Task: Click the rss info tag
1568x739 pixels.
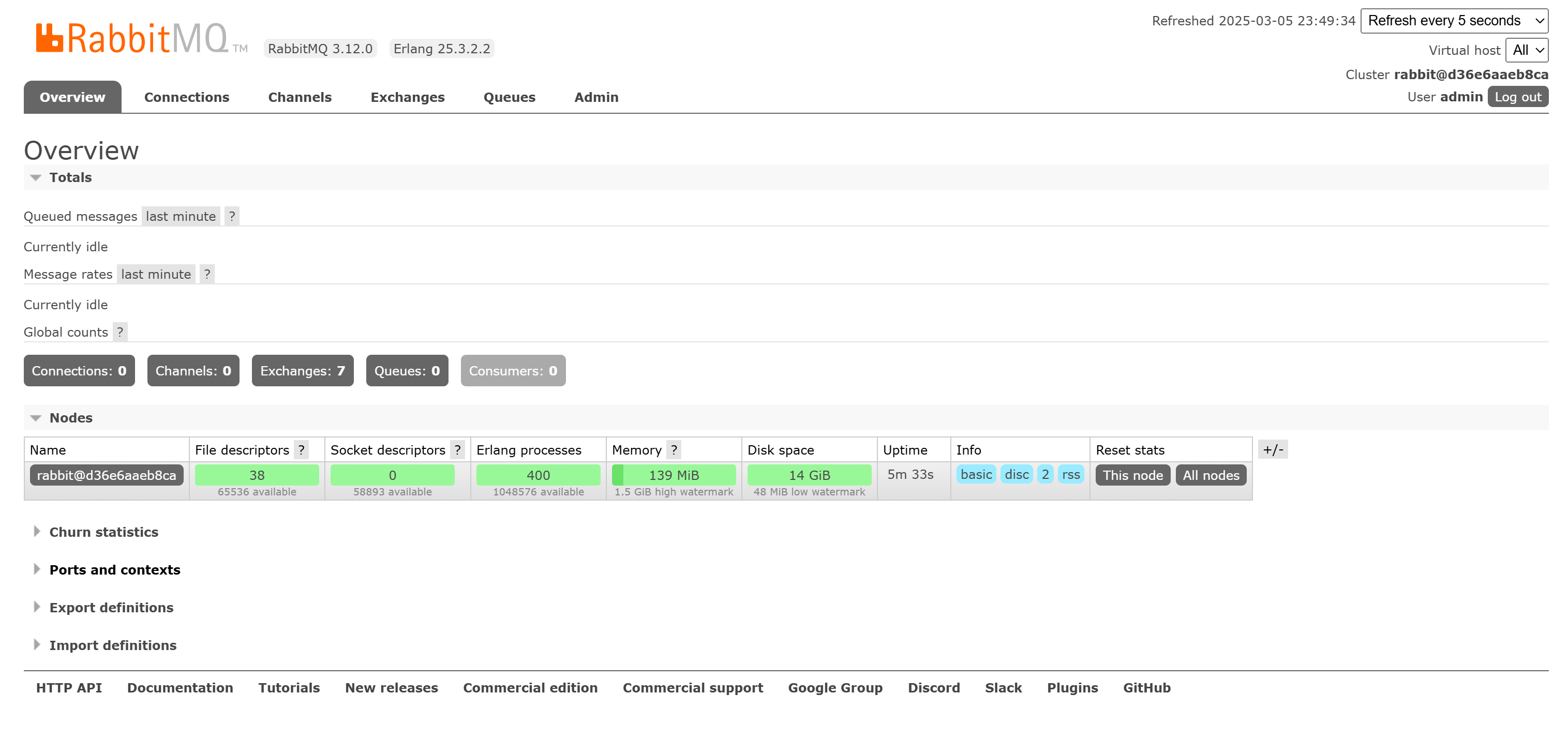Action: click(1071, 474)
